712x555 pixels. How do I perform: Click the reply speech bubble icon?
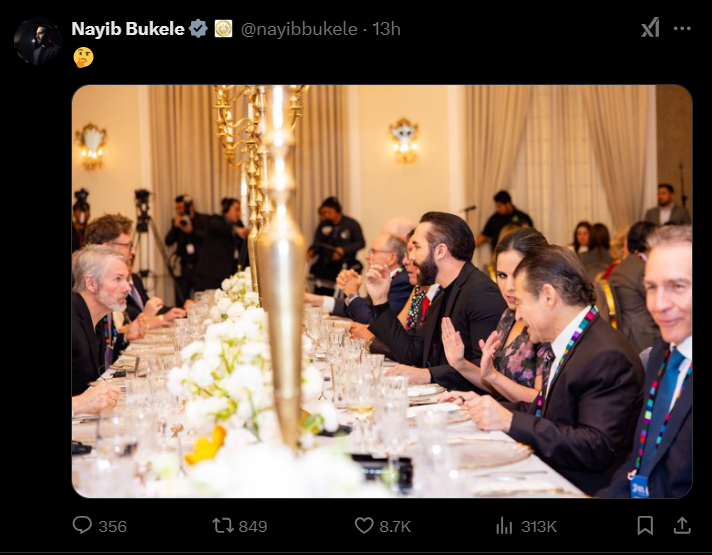pyautogui.click(x=83, y=525)
